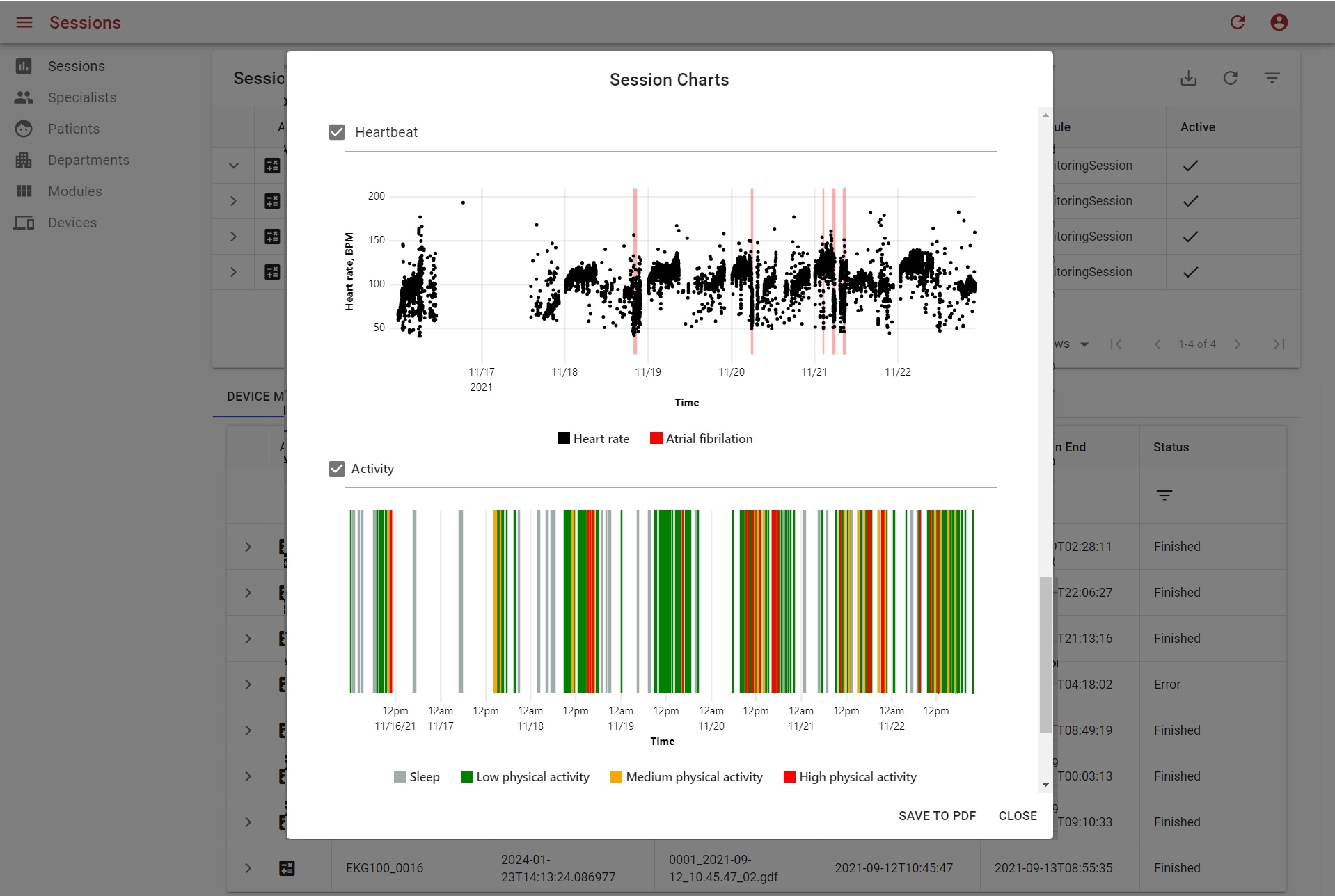This screenshot has width=1335, height=896.
Task: Expand the EKG100_0016 measurement row
Action: click(248, 868)
